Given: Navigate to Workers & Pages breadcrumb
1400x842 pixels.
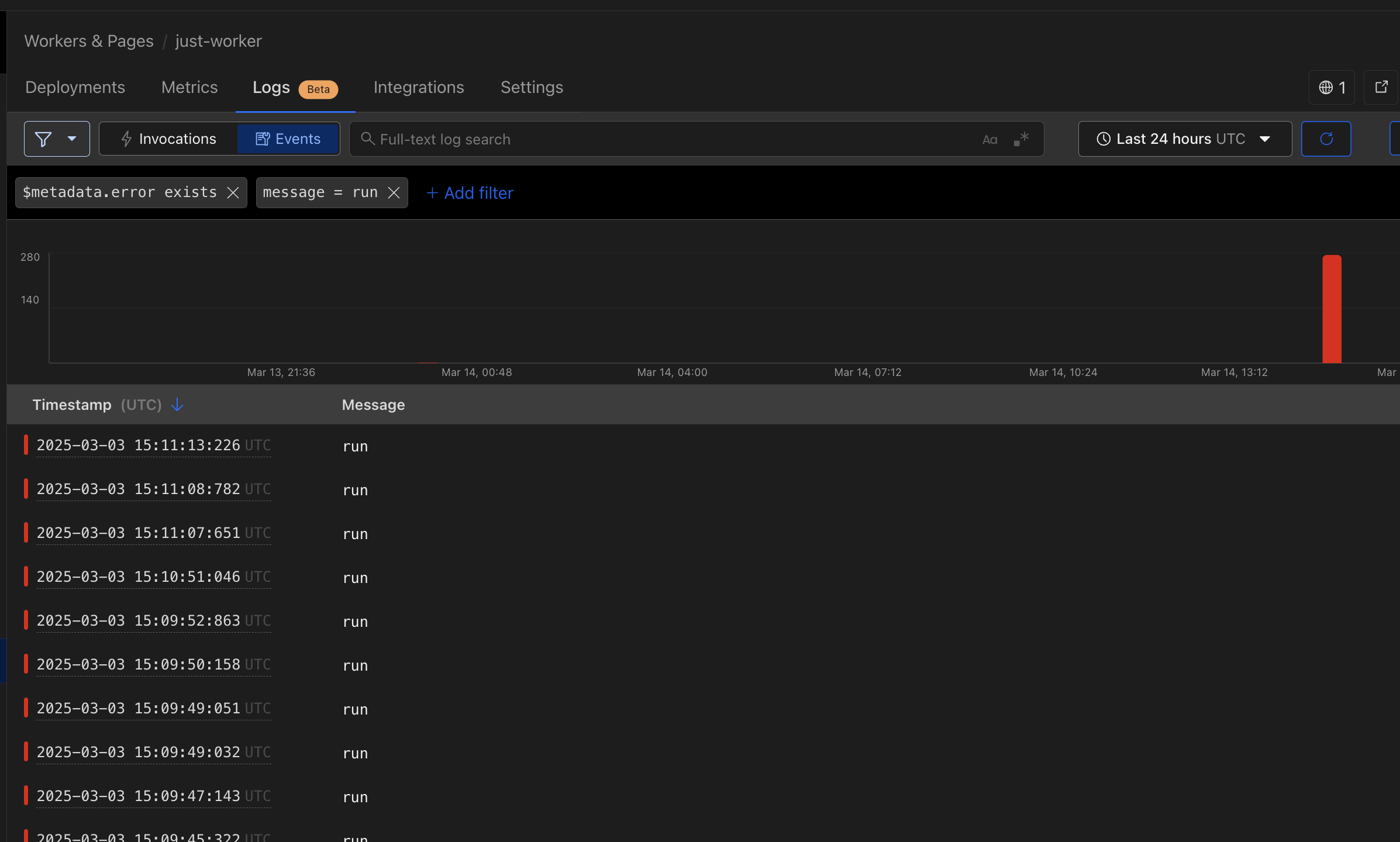Looking at the screenshot, I should click(x=88, y=41).
